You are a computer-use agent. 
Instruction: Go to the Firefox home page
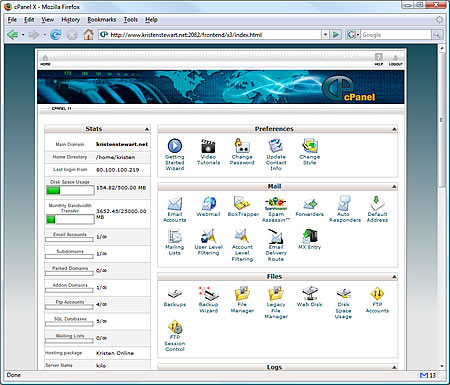(88, 34)
